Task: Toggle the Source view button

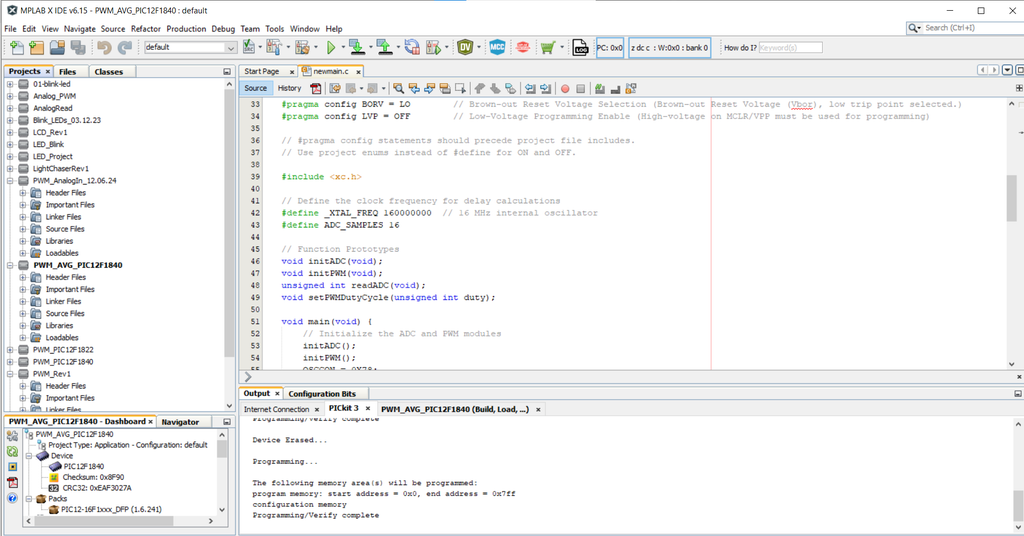Action: pos(255,88)
